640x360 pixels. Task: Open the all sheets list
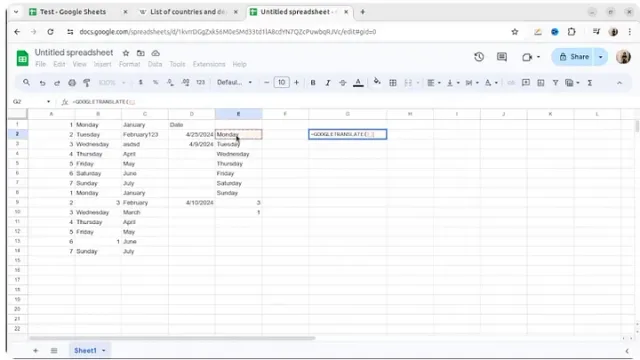point(54,350)
